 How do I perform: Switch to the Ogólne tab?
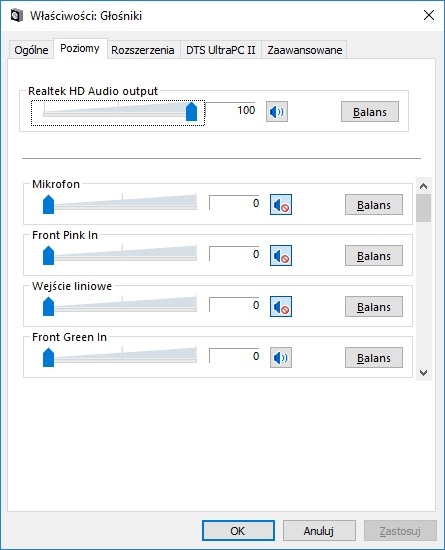click(32, 50)
